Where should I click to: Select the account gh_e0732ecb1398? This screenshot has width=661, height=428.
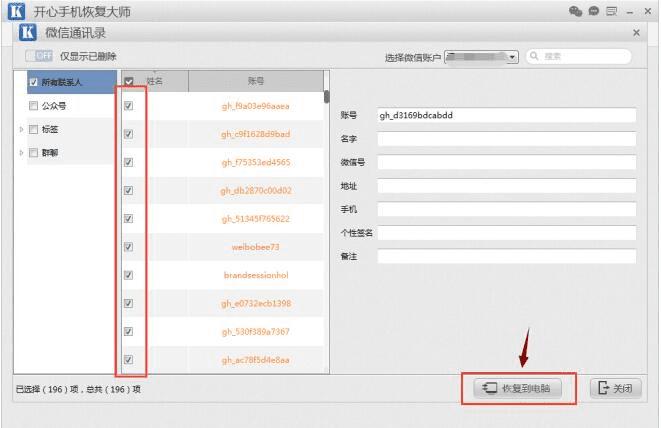tap(256, 304)
